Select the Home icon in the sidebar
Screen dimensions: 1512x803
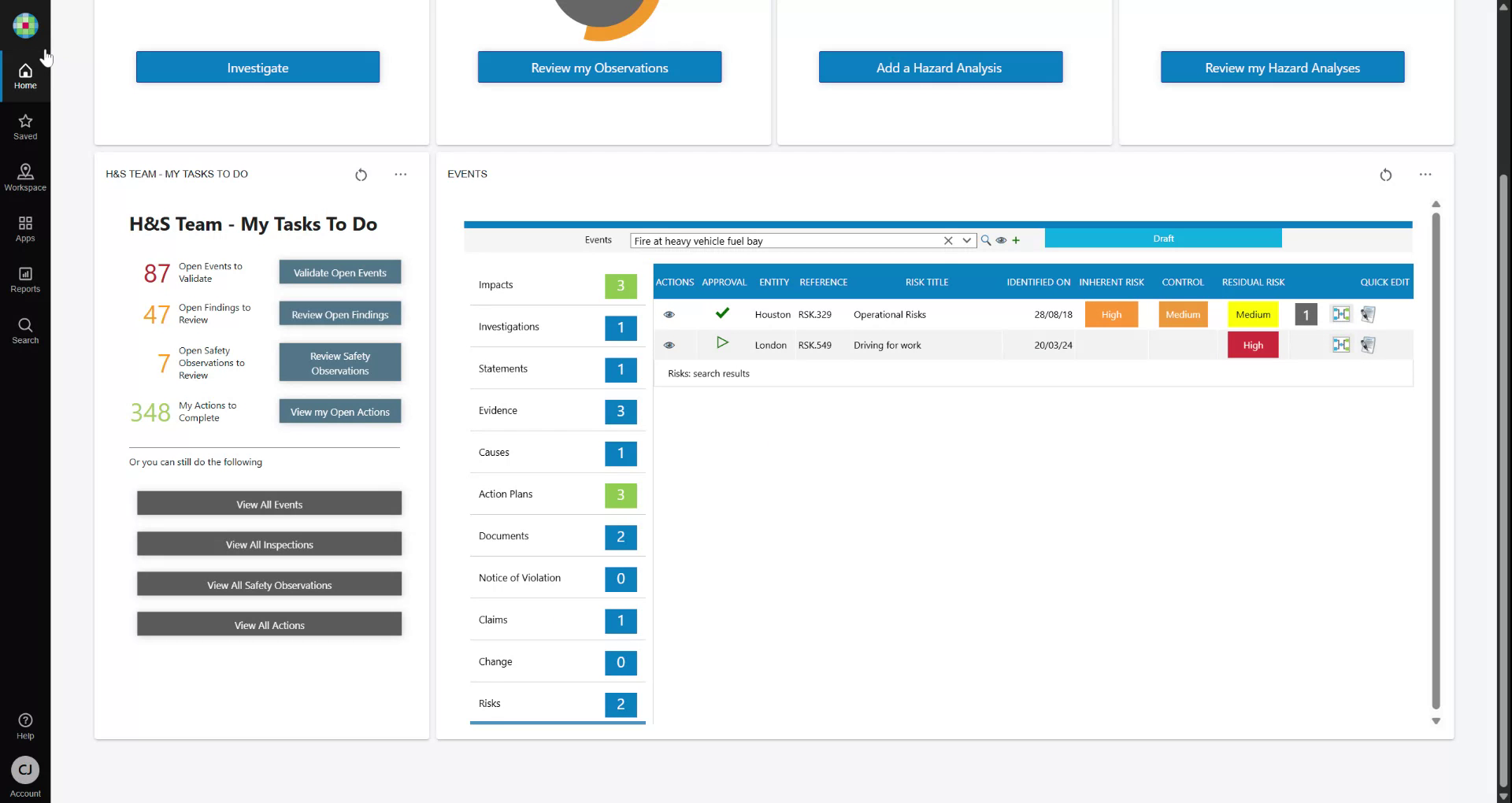[25, 75]
